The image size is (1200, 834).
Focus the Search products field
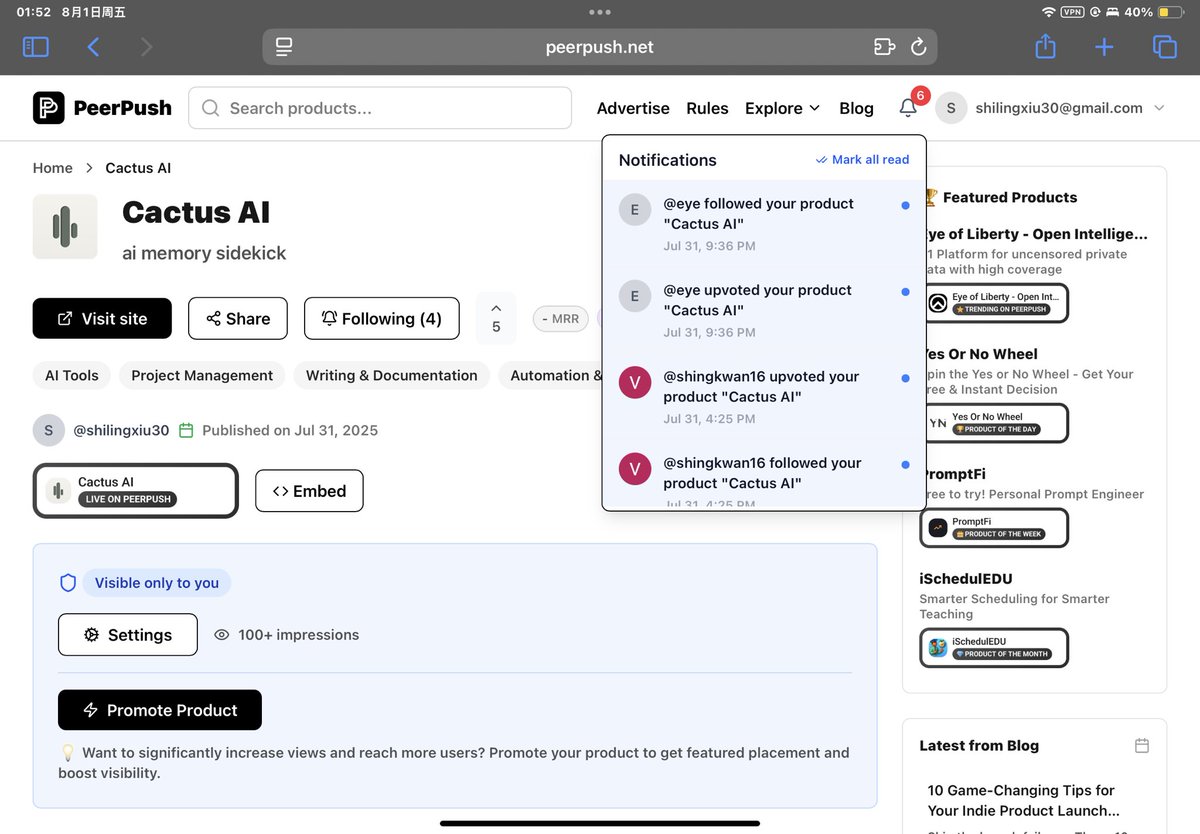(x=380, y=108)
